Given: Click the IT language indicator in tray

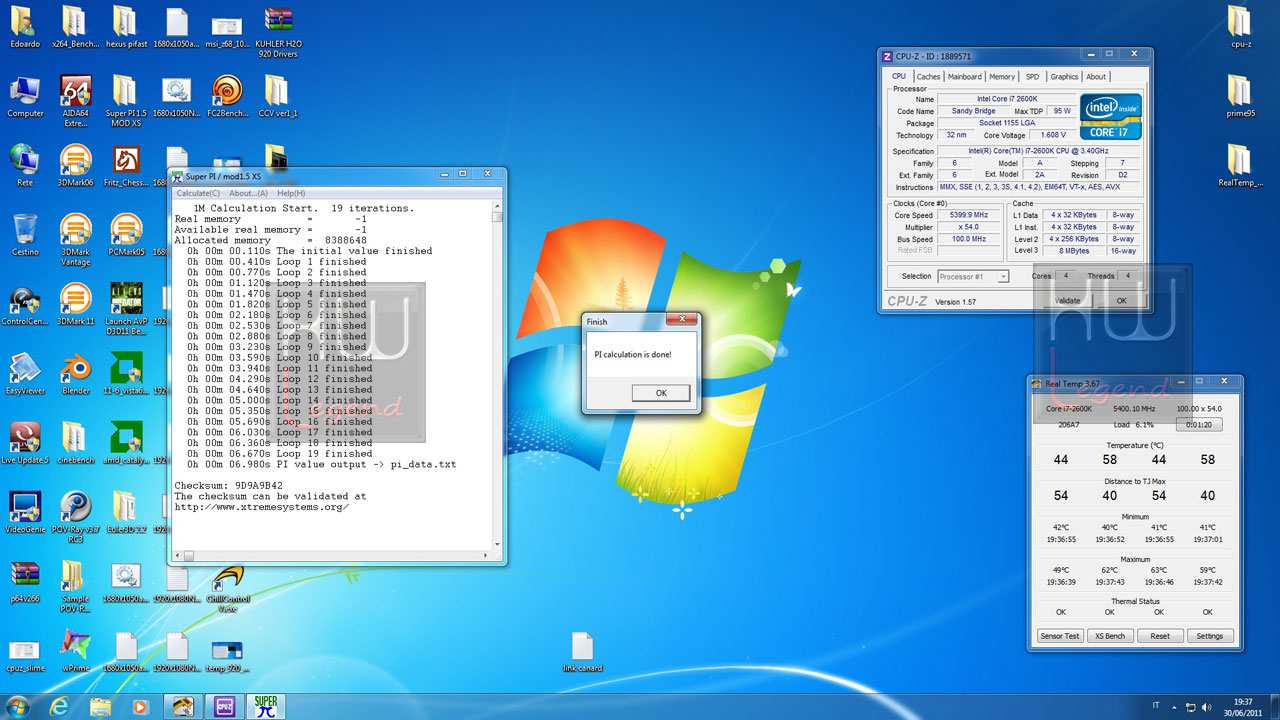Looking at the screenshot, I should coord(1157,706).
